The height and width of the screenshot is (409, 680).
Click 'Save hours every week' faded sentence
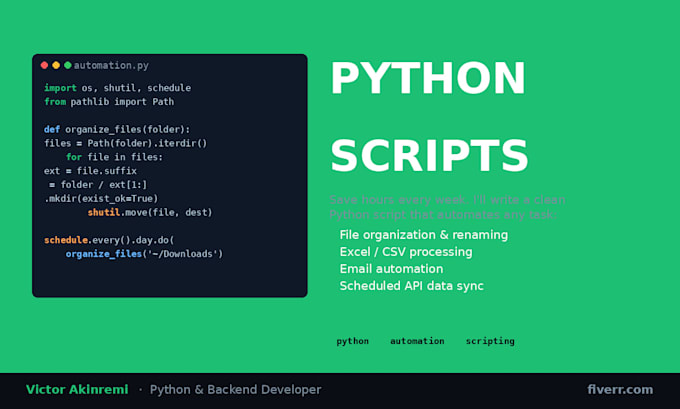(x=447, y=207)
